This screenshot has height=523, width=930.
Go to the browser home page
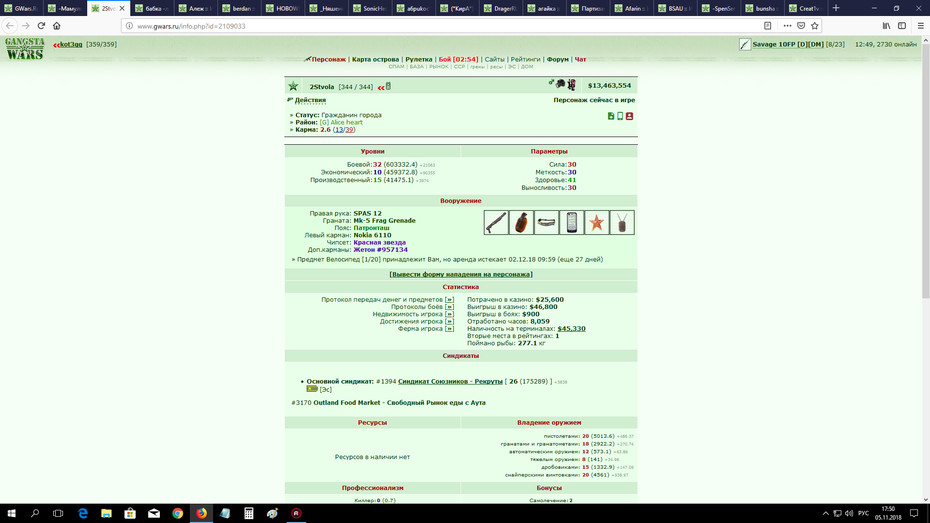coord(57,25)
